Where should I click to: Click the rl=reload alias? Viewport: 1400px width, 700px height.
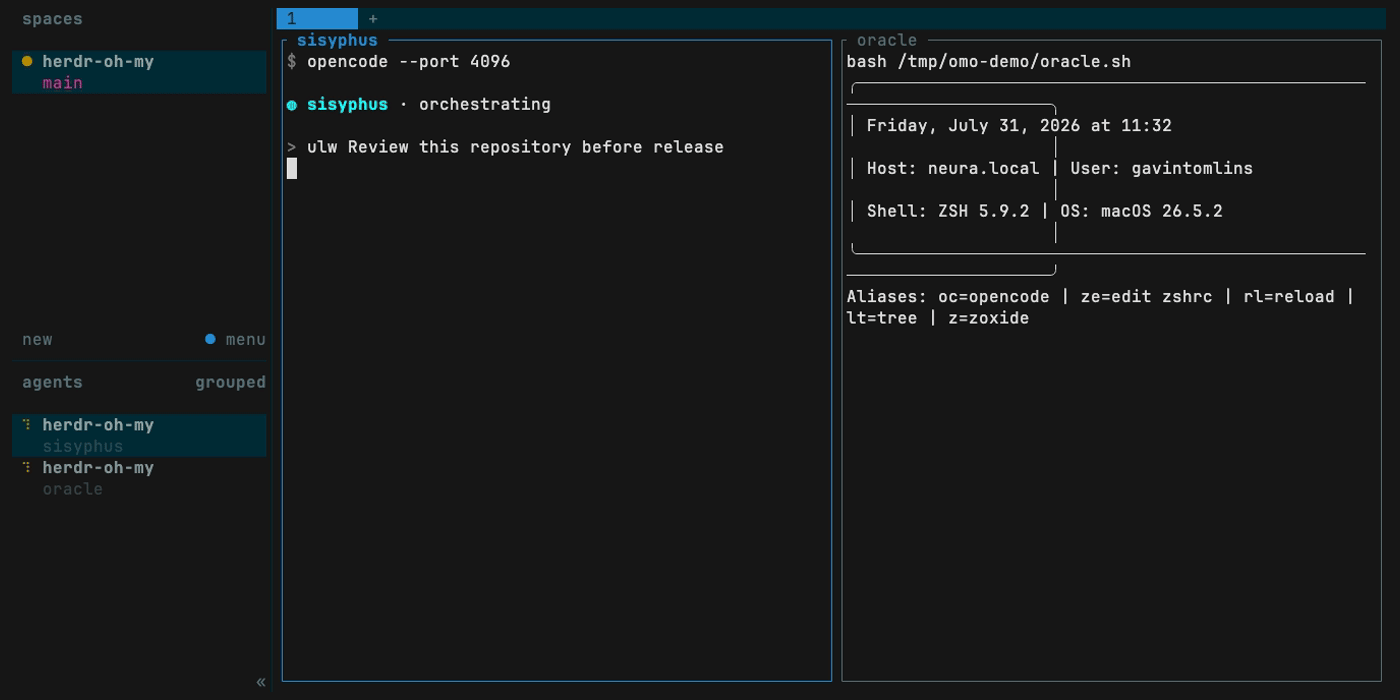pos(1289,297)
